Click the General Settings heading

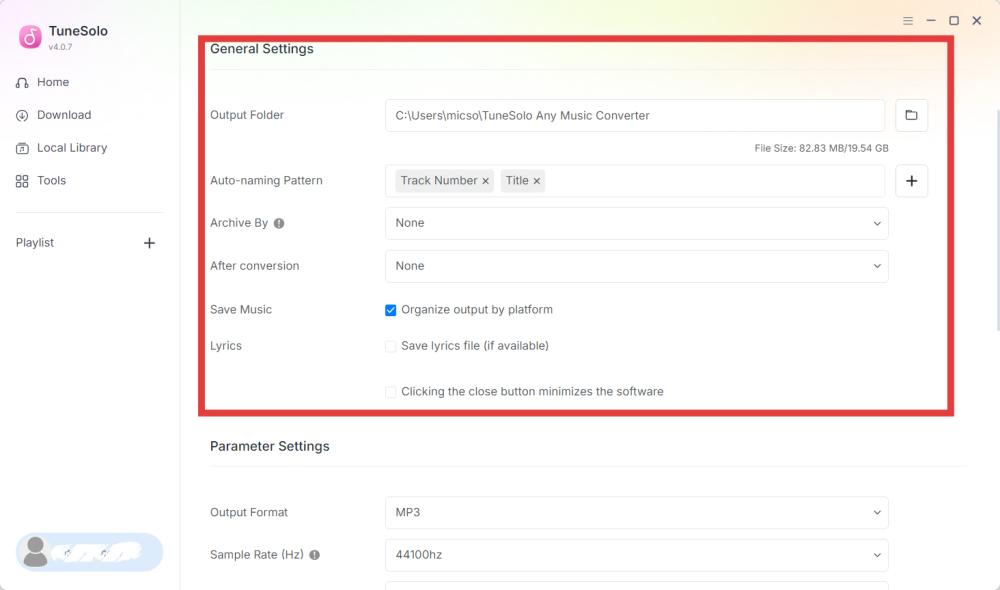[x=261, y=49]
